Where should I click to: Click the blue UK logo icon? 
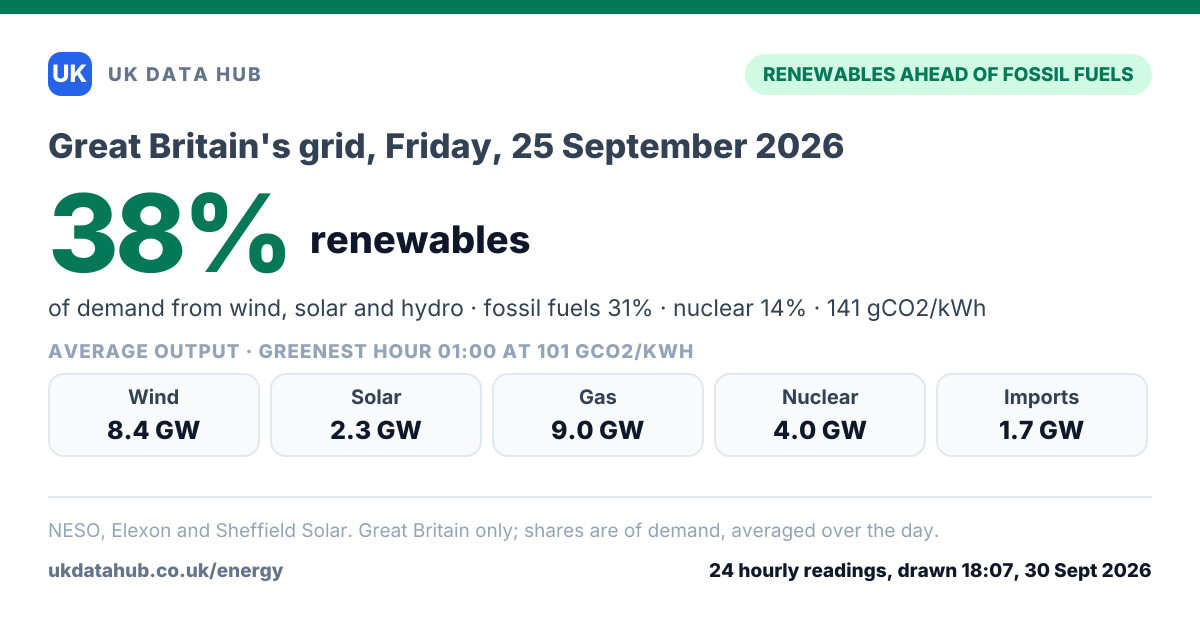pyautogui.click(x=70, y=74)
